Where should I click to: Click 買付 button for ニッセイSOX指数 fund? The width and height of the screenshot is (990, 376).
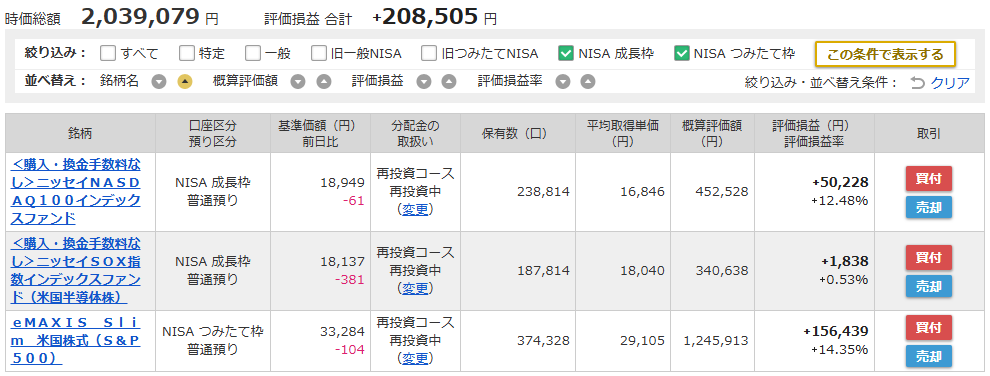pos(929,257)
